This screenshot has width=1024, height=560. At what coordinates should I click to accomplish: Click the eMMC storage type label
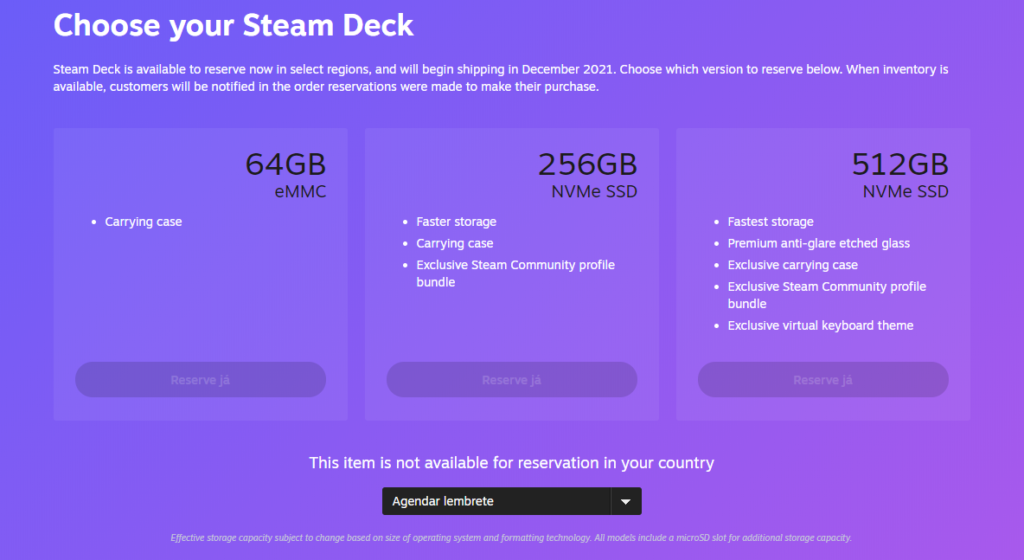pyautogui.click(x=300, y=192)
